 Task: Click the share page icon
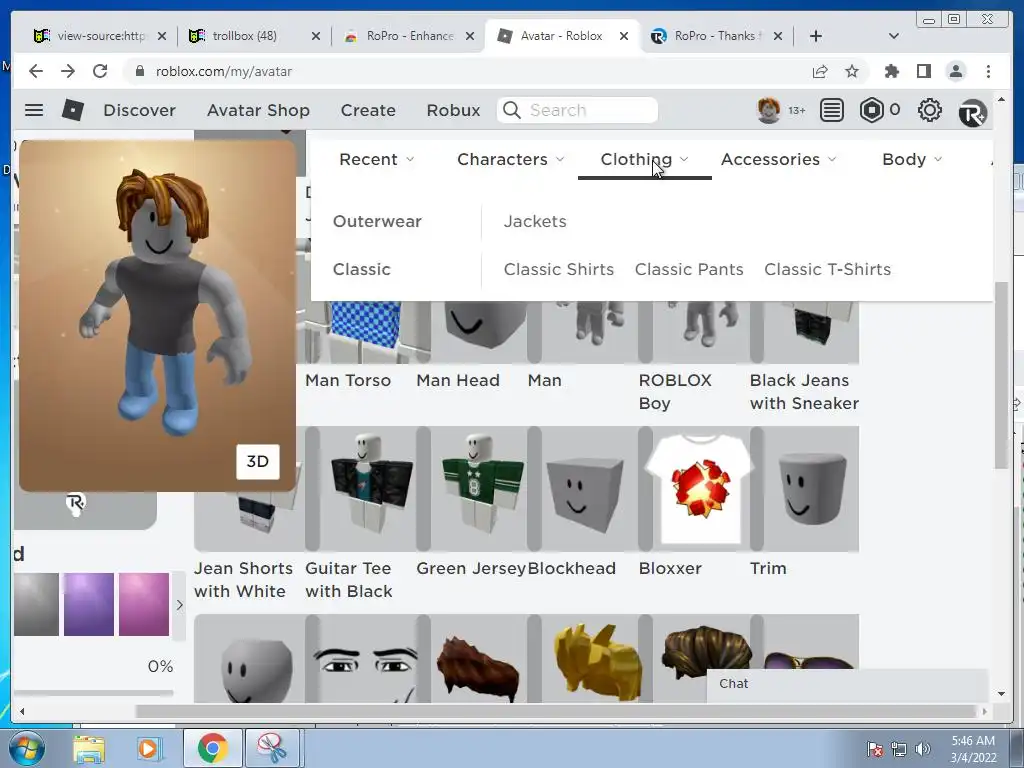[x=820, y=71]
